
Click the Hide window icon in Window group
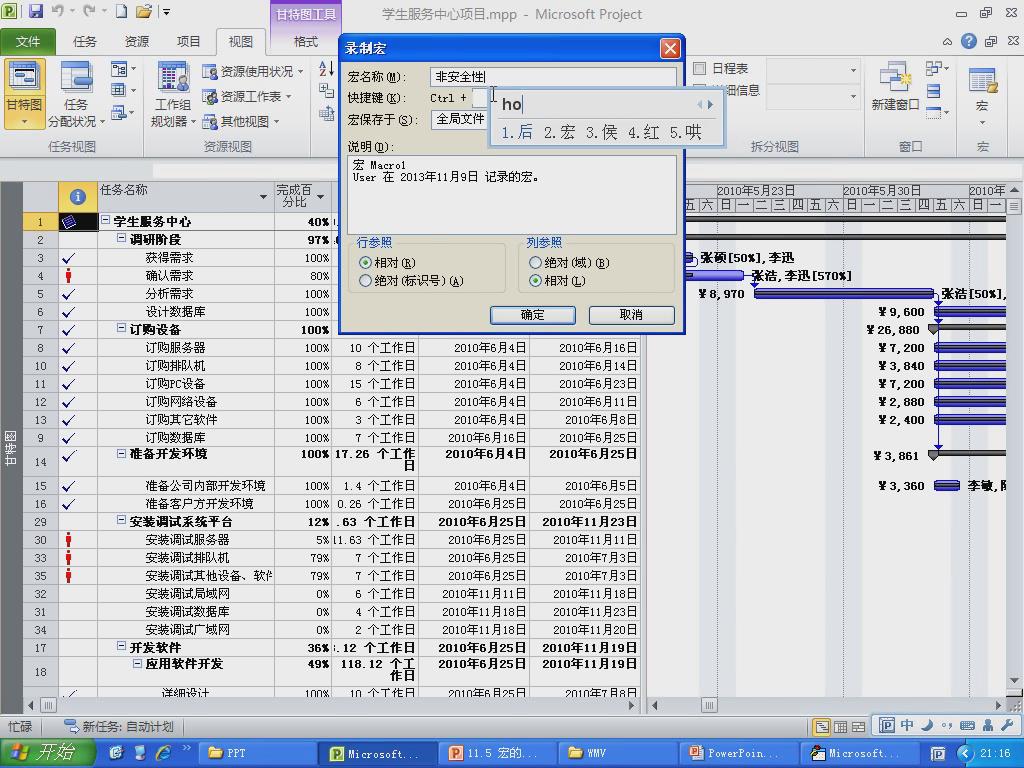pos(934,112)
